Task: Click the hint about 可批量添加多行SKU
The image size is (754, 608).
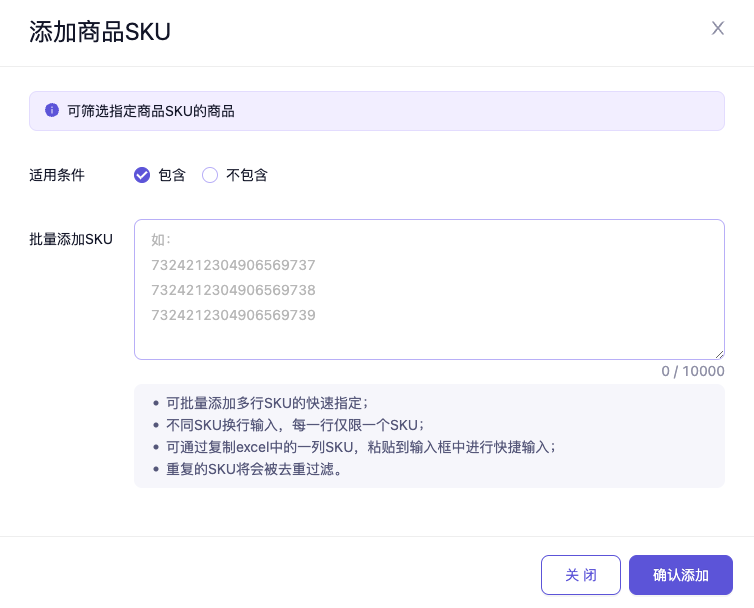Action: tap(267, 403)
